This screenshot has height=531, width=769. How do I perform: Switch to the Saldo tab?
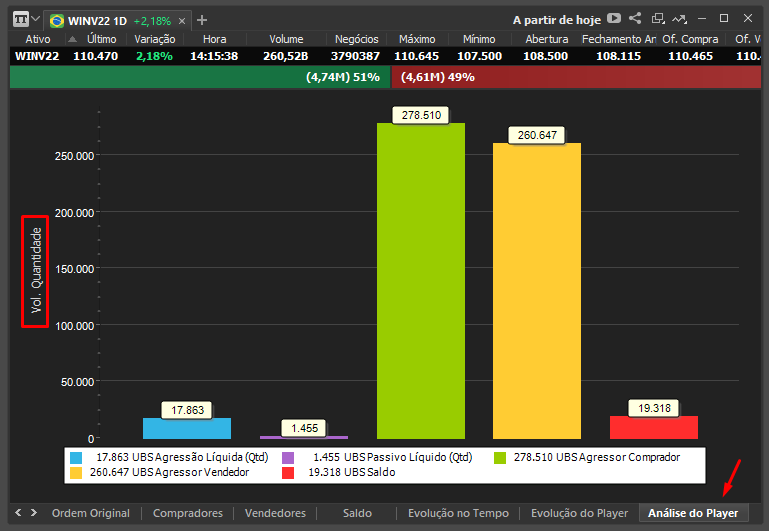(x=357, y=513)
